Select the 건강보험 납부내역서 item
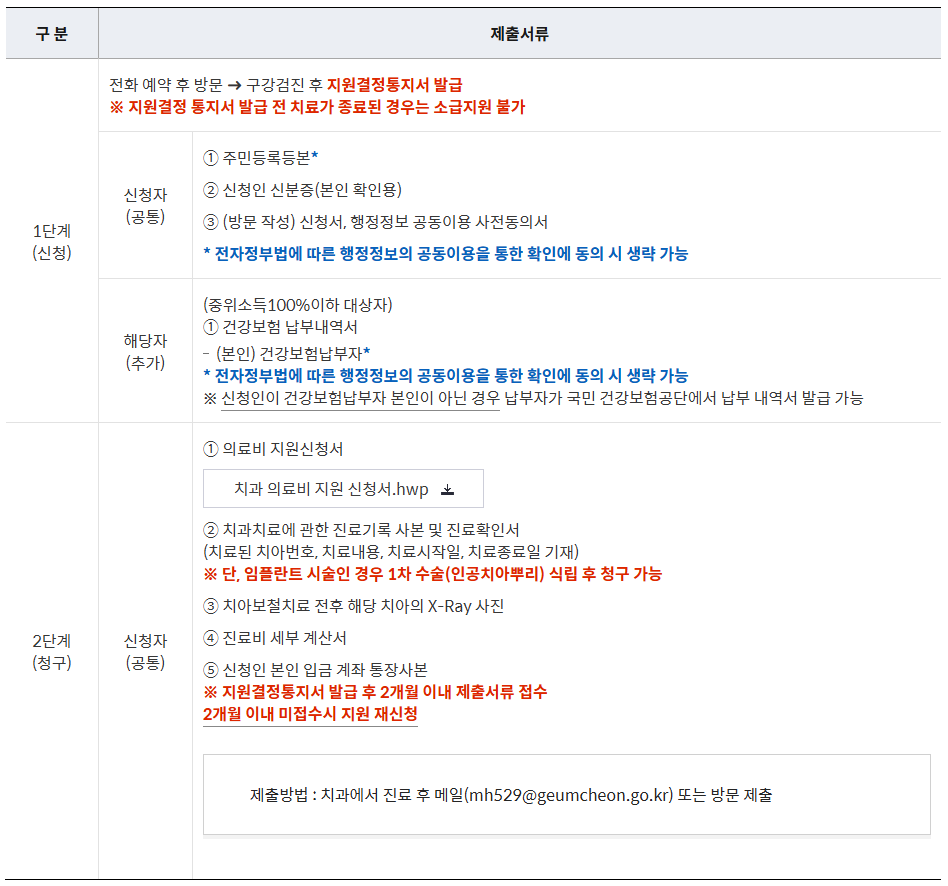 pos(286,327)
